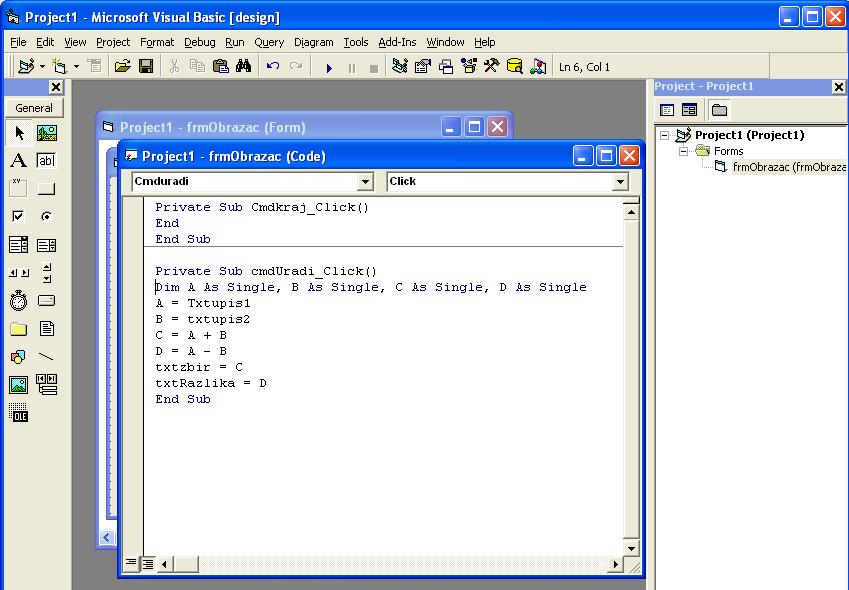Image resolution: width=849 pixels, height=590 pixels.
Task: Click the Cut scissors icon
Action: tap(174, 67)
